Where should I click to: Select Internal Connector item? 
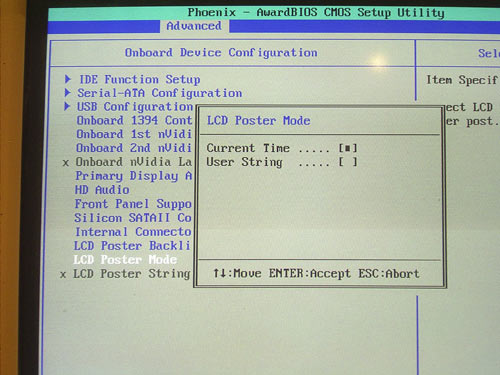[x=133, y=232]
